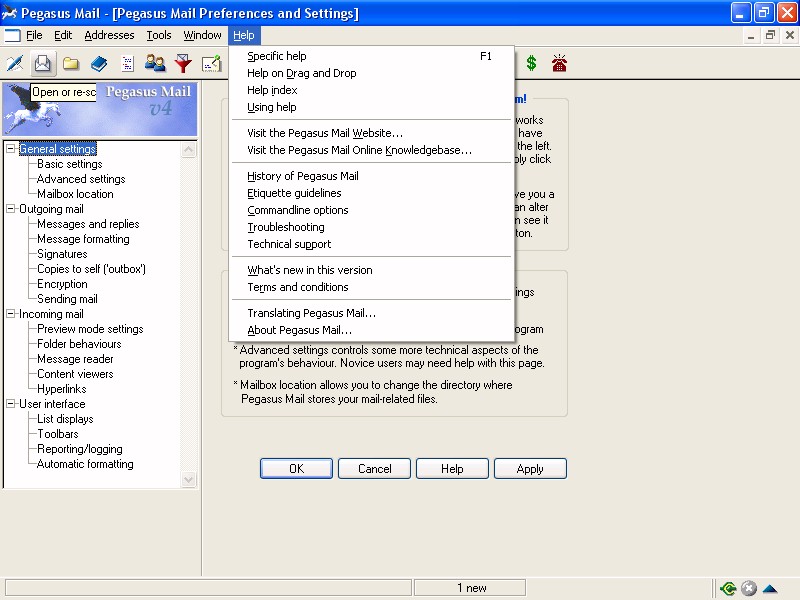Click the open new mail folder envelope icon
800x600 pixels.
click(x=43, y=64)
